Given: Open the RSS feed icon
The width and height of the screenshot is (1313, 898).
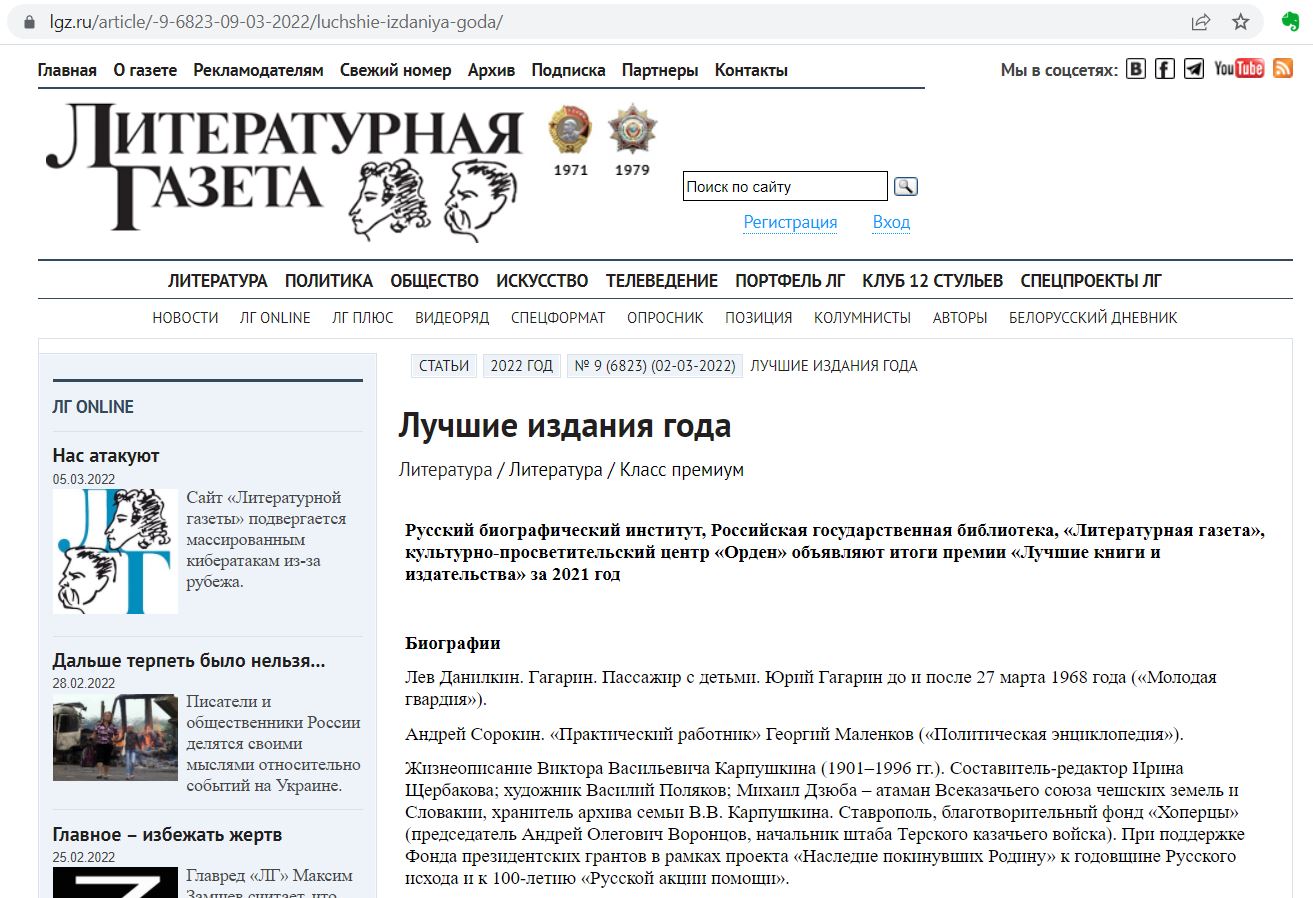Looking at the screenshot, I should click(x=1283, y=69).
